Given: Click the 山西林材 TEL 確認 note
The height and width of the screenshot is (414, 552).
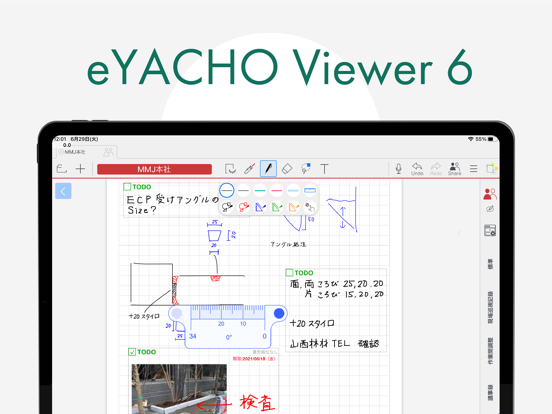Looking at the screenshot, I should point(334,344).
